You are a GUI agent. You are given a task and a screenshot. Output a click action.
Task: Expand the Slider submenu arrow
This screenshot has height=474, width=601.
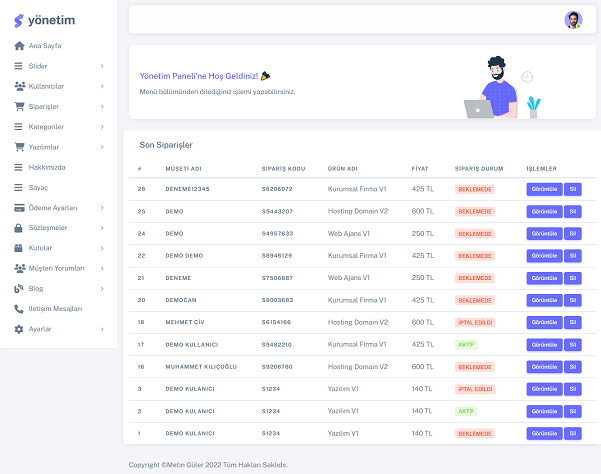click(102, 66)
